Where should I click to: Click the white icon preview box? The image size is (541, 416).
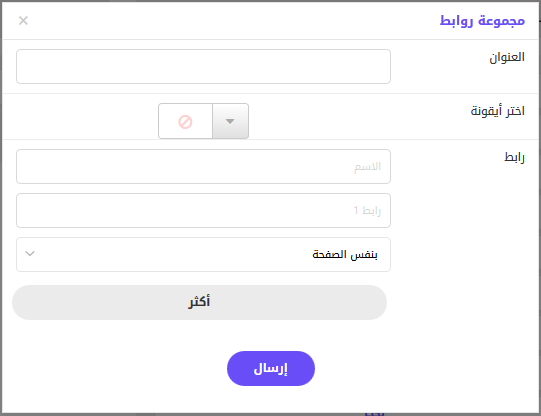point(185,121)
